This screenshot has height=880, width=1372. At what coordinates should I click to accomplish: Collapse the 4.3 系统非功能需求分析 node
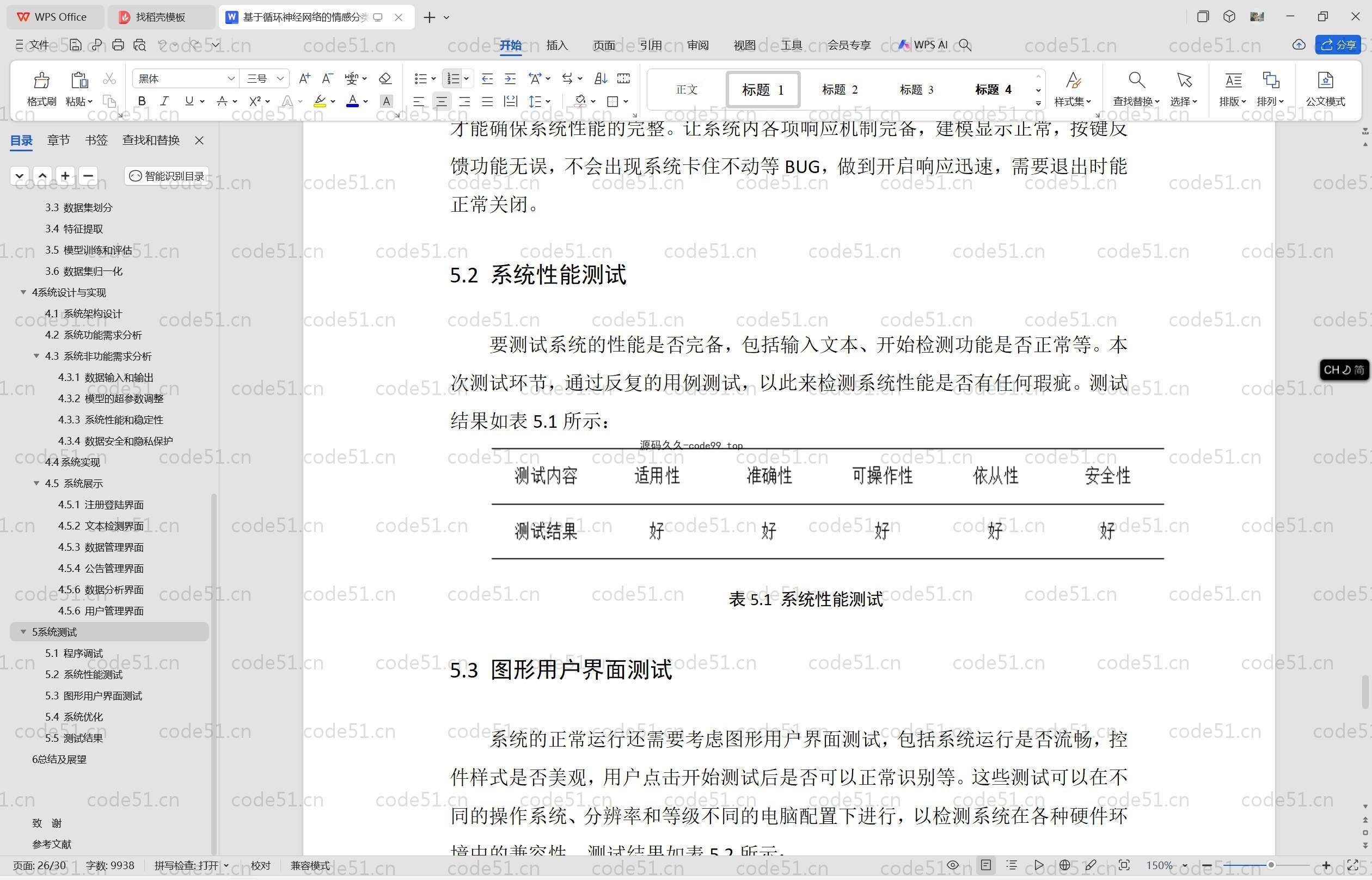pos(36,356)
